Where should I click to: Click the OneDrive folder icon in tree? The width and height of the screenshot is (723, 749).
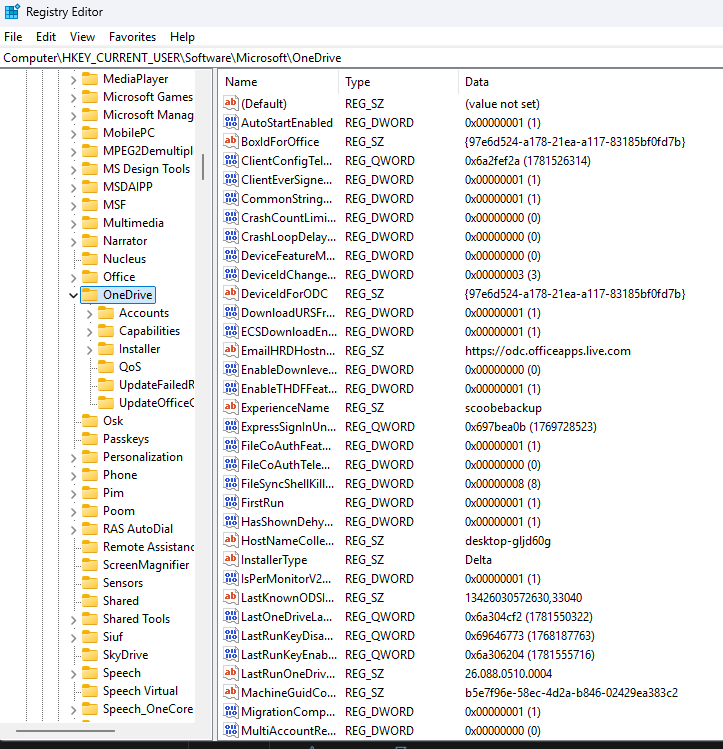(x=90, y=295)
